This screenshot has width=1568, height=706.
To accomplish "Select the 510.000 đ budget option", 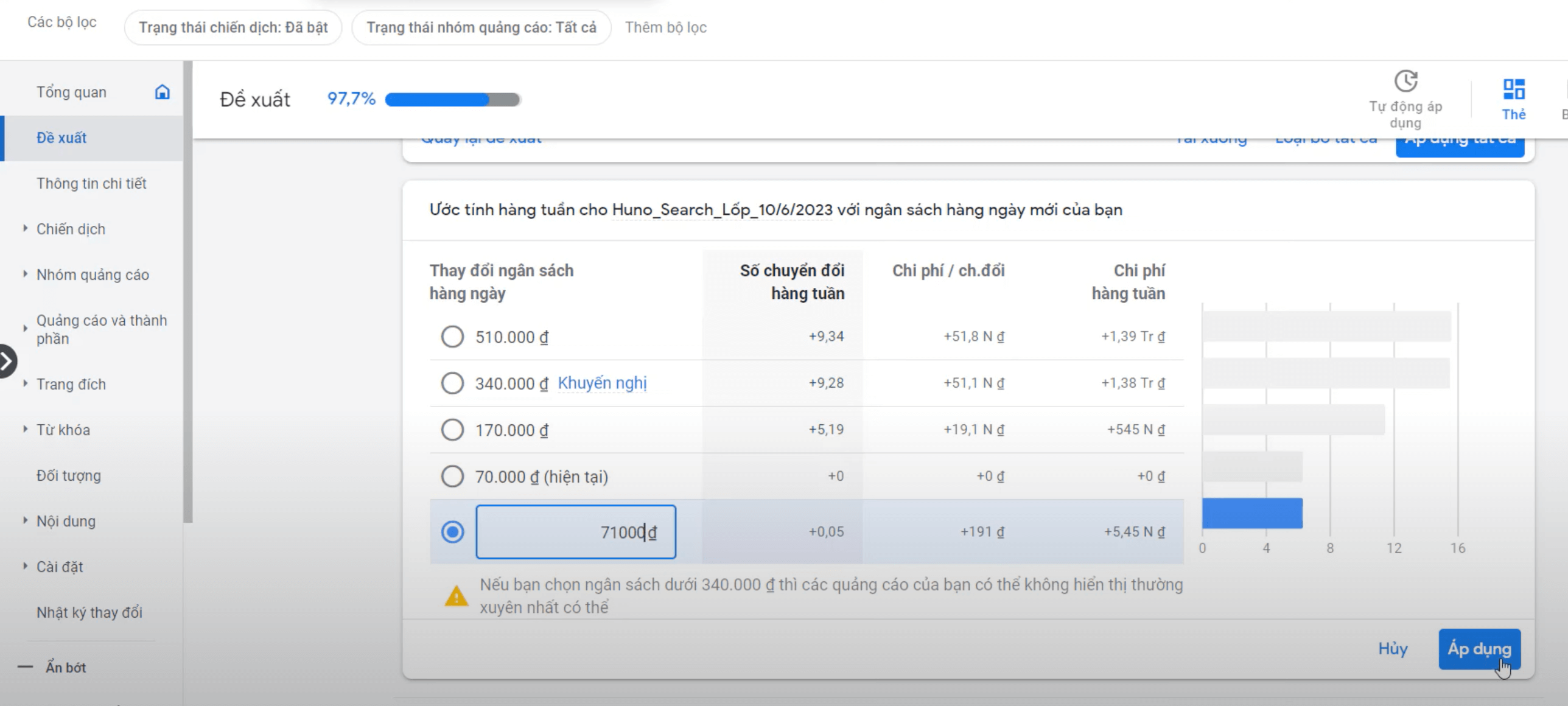I will [x=452, y=337].
